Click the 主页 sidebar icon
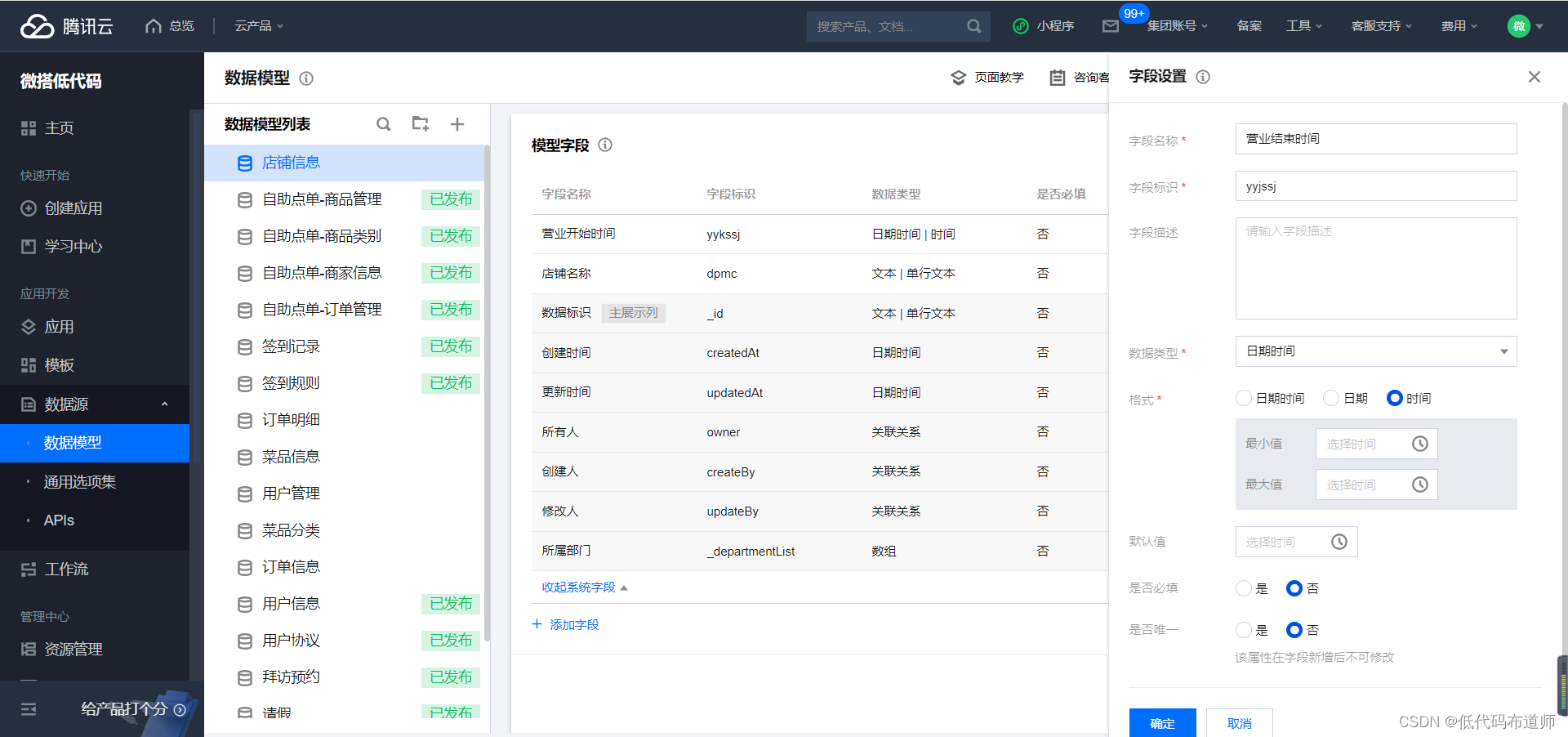 29,128
